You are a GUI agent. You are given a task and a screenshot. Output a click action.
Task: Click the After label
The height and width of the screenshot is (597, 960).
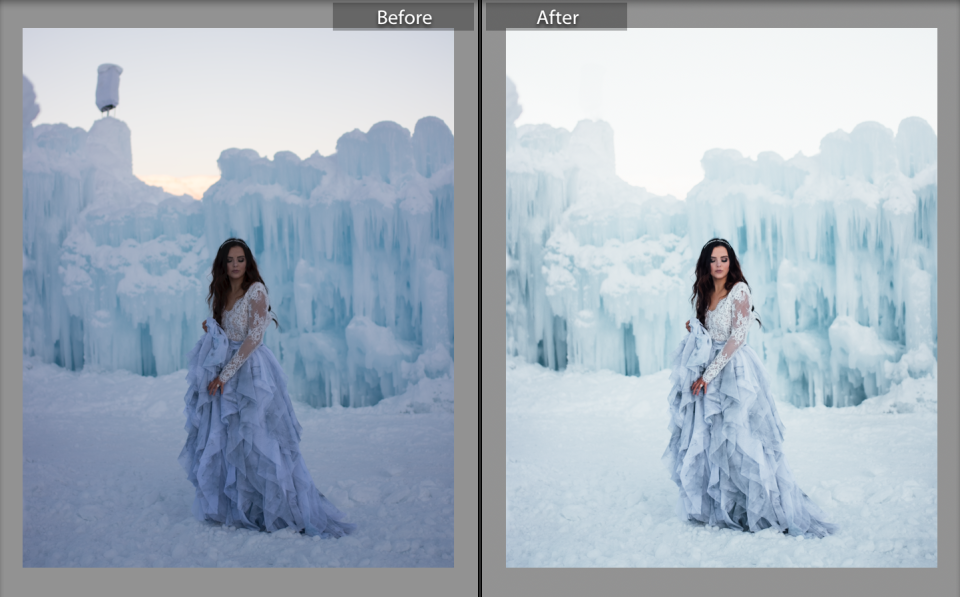[557, 17]
